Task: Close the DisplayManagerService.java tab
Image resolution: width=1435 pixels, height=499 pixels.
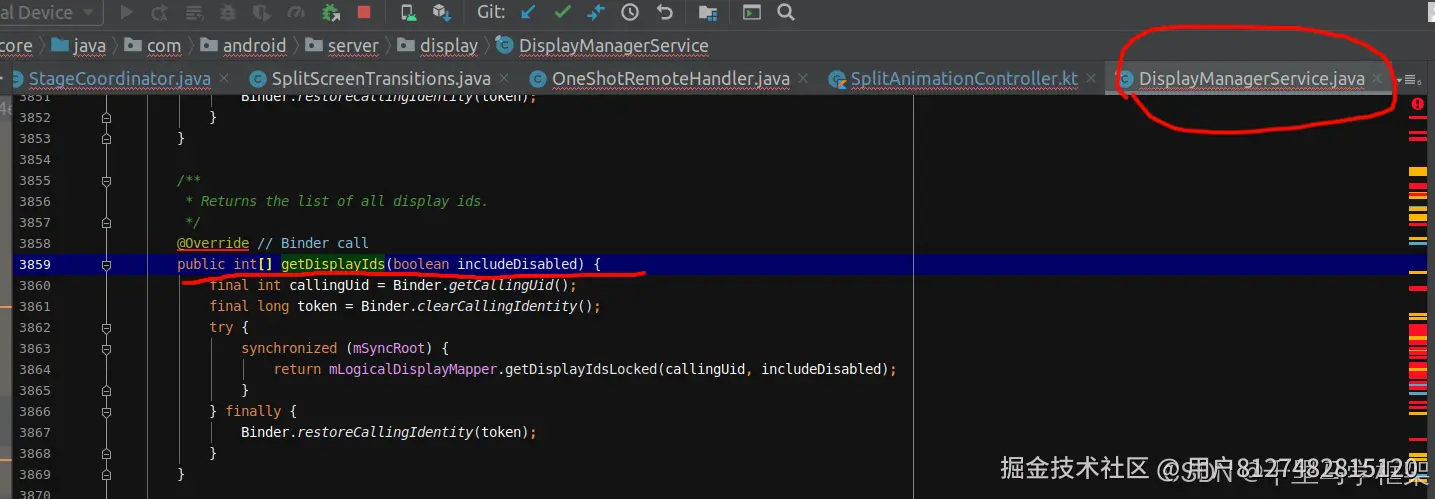Action: (x=1378, y=78)
